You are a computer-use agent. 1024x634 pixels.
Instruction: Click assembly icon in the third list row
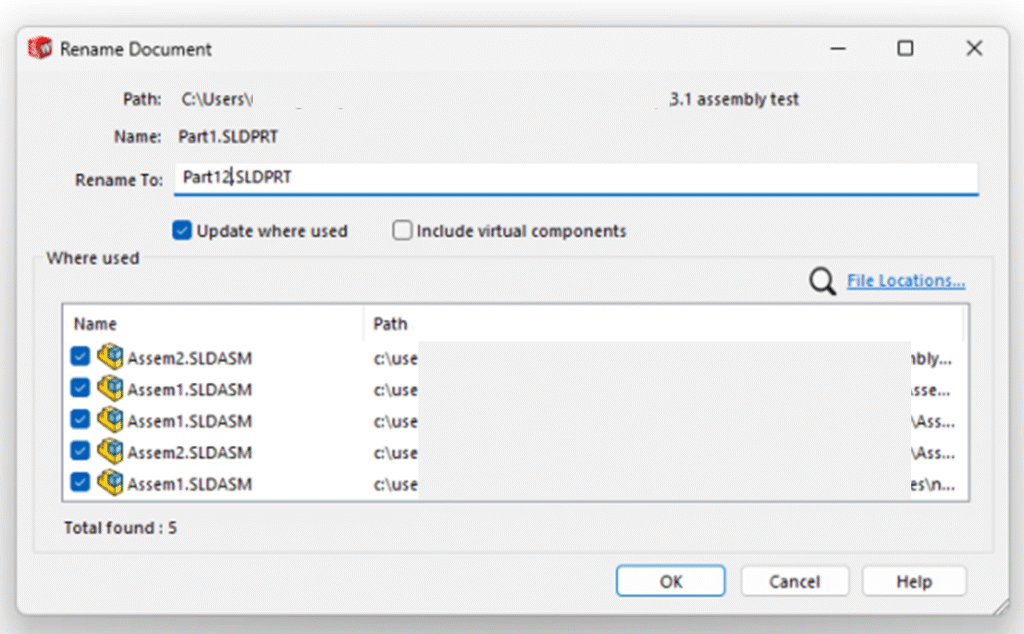111,421
